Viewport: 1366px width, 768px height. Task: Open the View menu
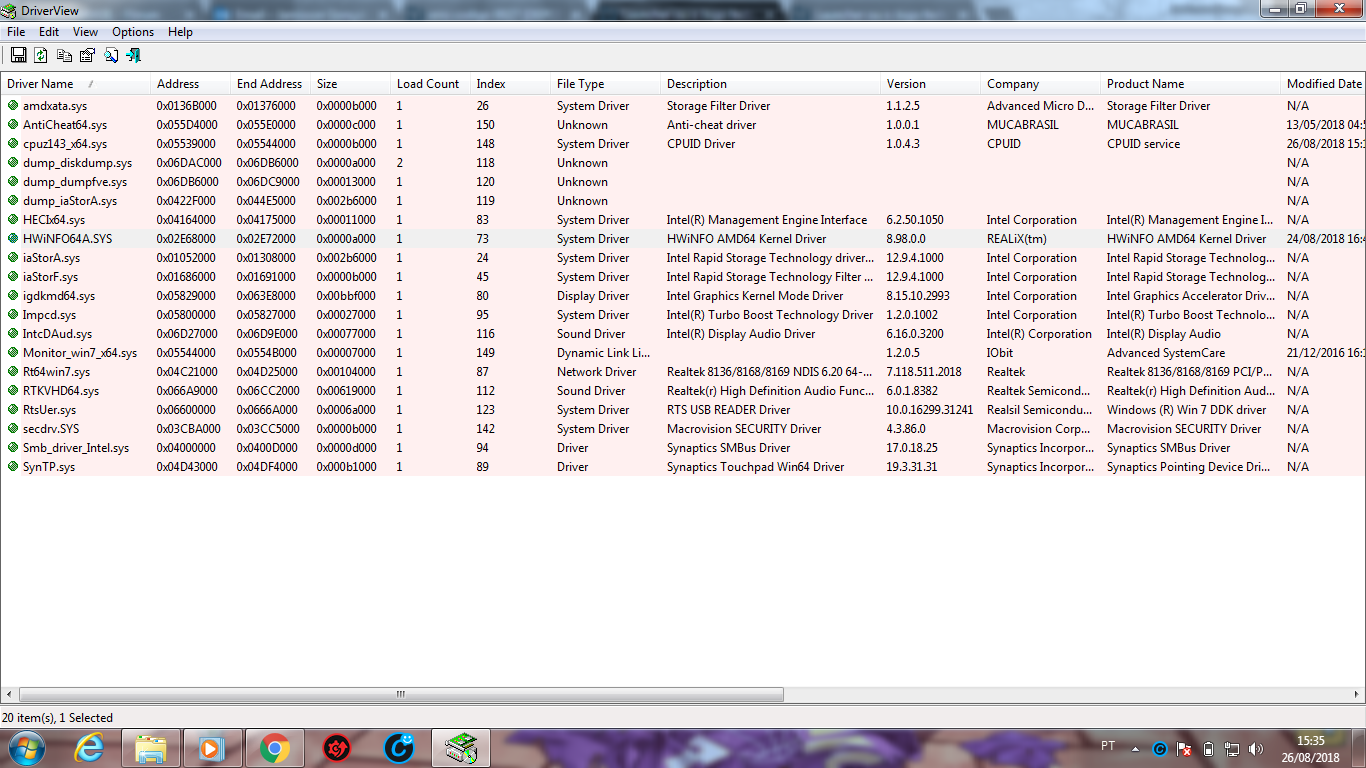[x=85, y=32]
